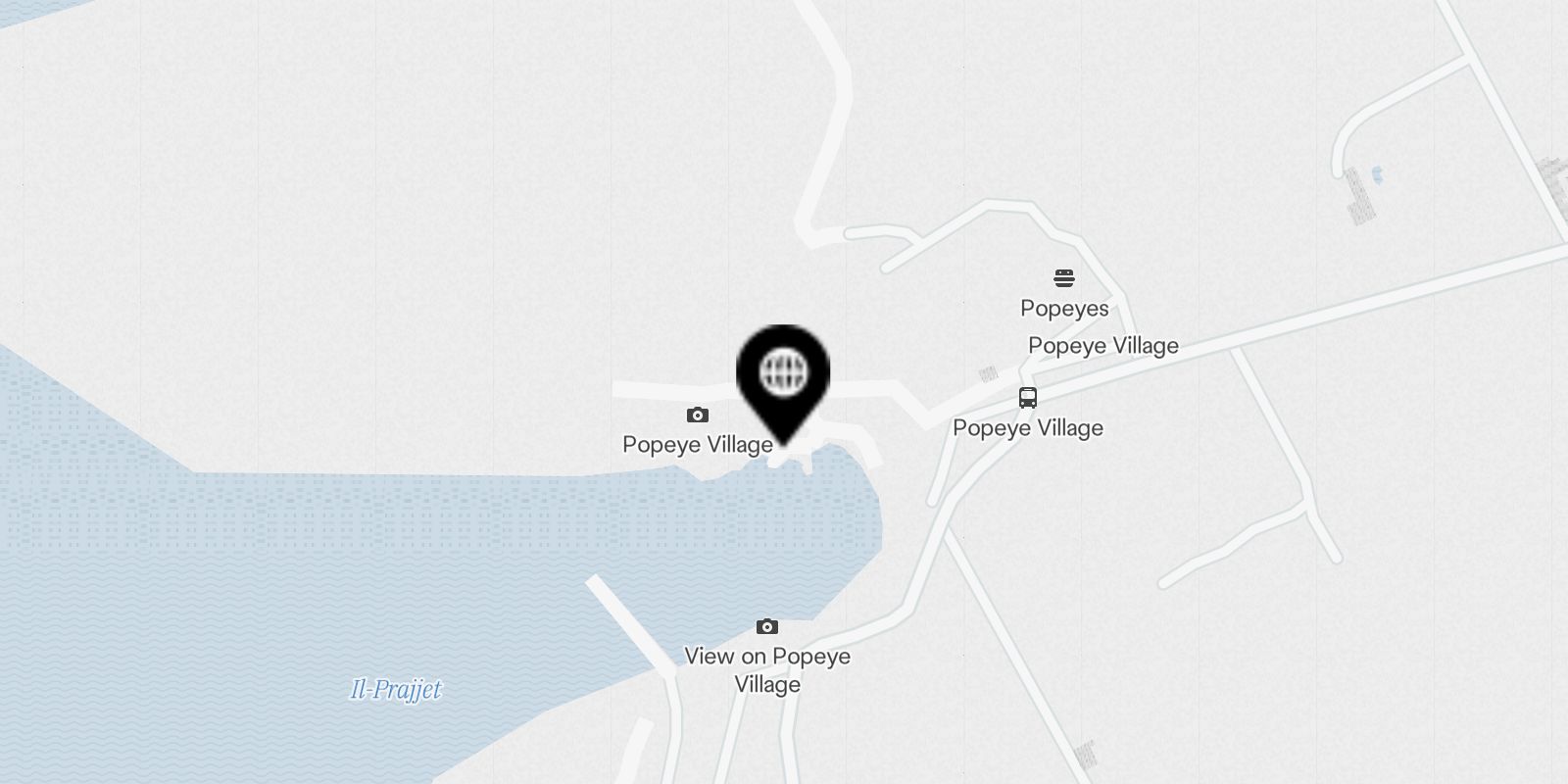Open the Popeyes burger restaurant icon

(x=1064, y=278)
